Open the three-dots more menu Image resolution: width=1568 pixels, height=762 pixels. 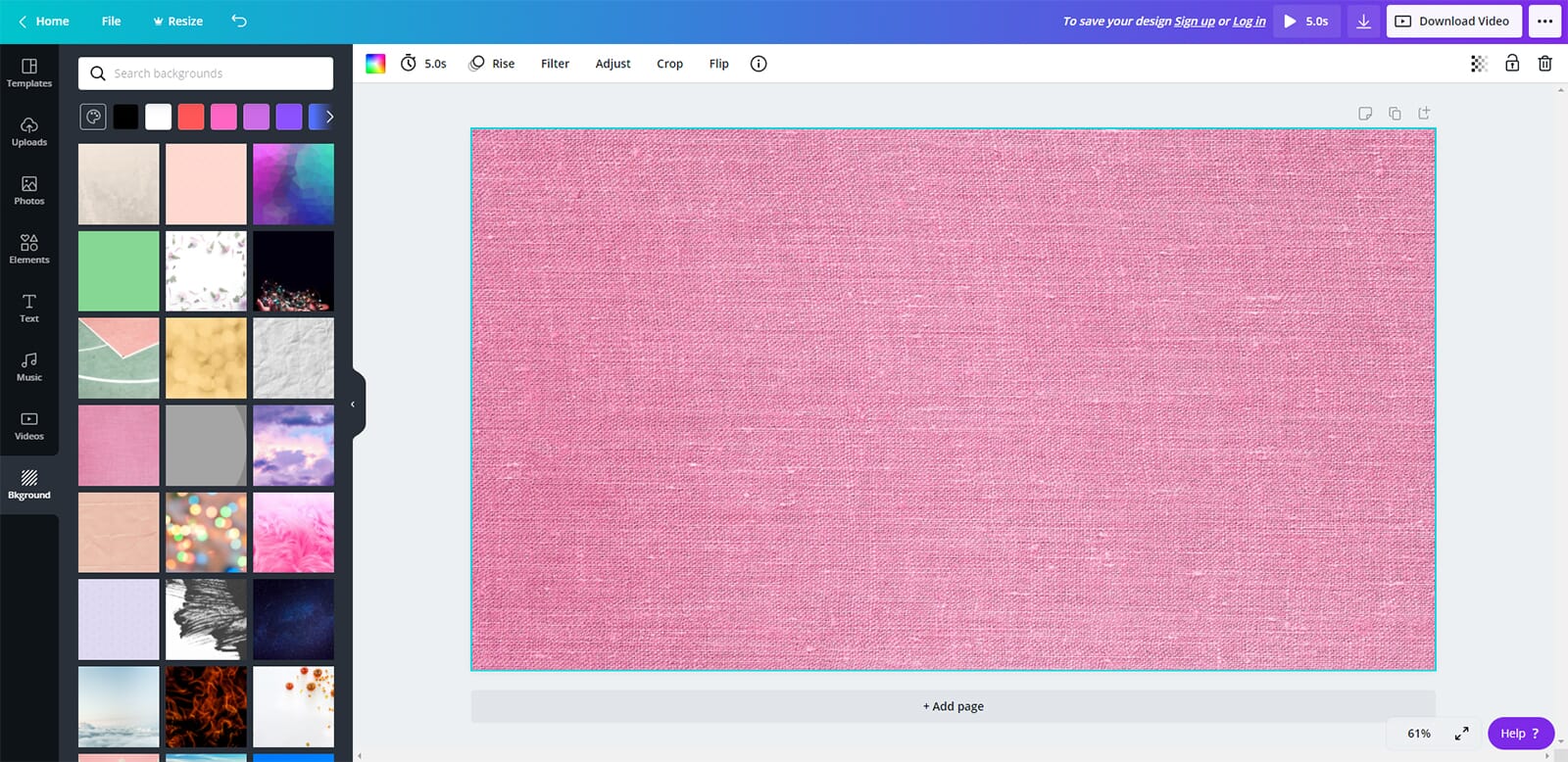1544,21
